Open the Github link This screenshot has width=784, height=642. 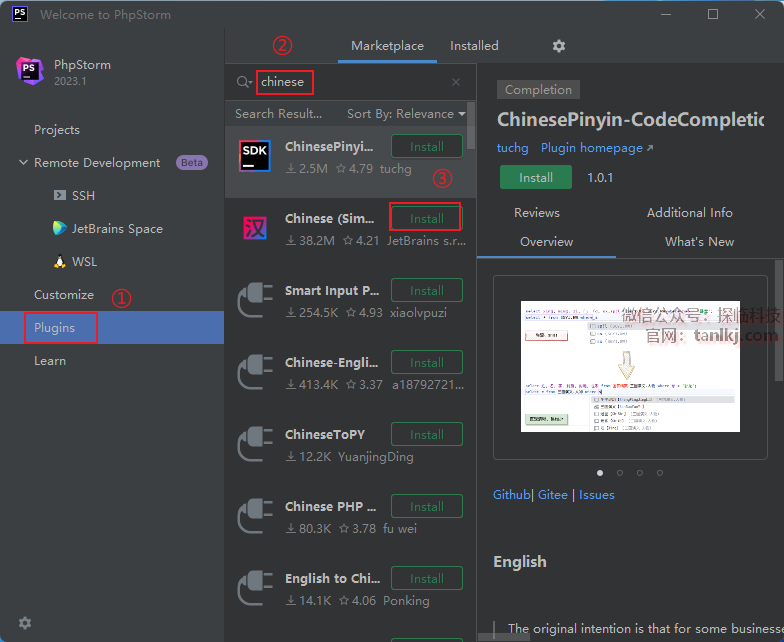(x=512, y=495)
